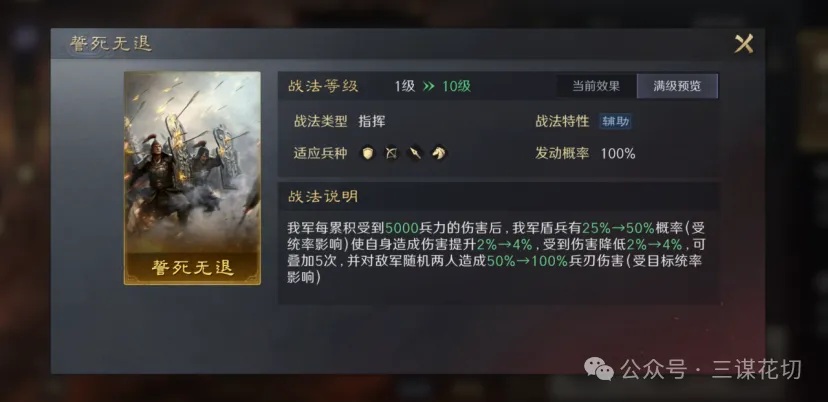Image resolution: width=828 pixels, height=402 pixels.
Task: Click the 10级 level value
Action: [x=456, y=86]
